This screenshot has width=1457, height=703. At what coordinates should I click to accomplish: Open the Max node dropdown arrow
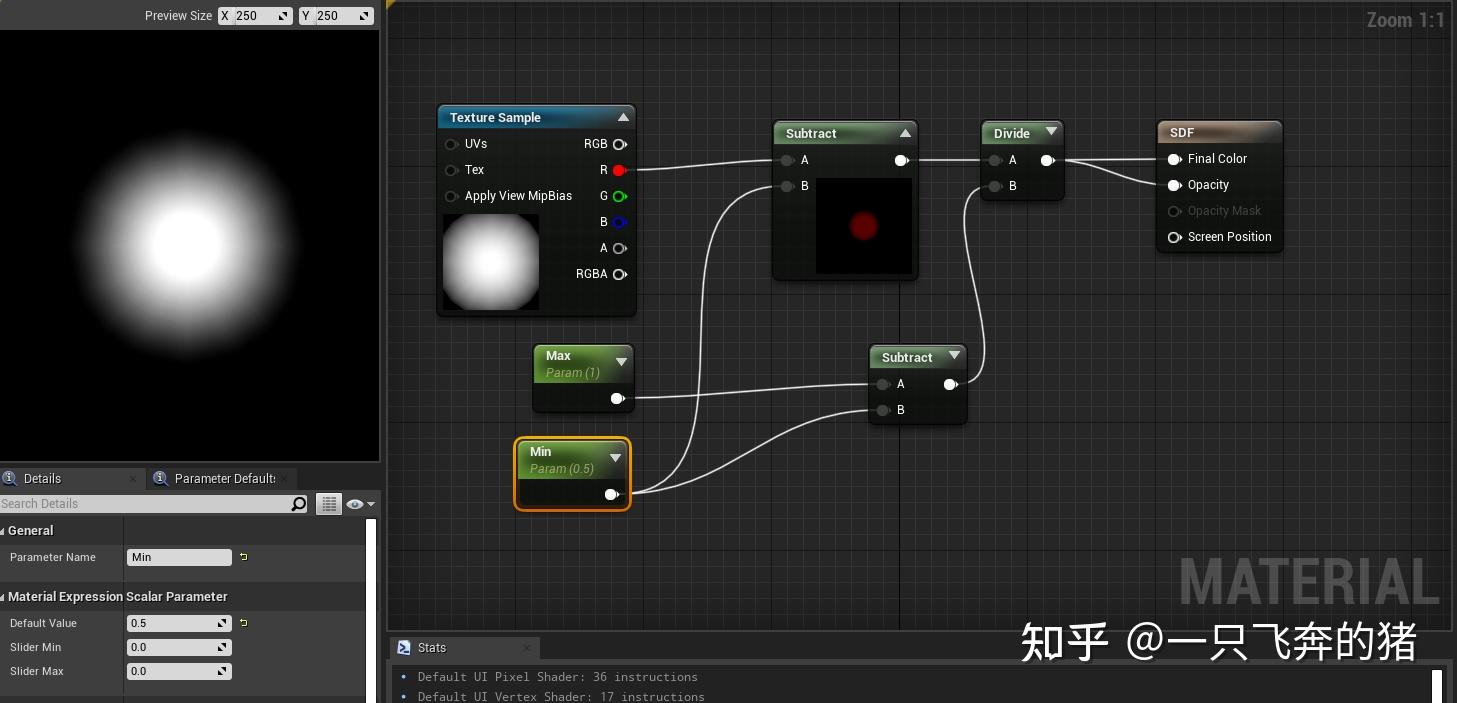click(622, 362)
